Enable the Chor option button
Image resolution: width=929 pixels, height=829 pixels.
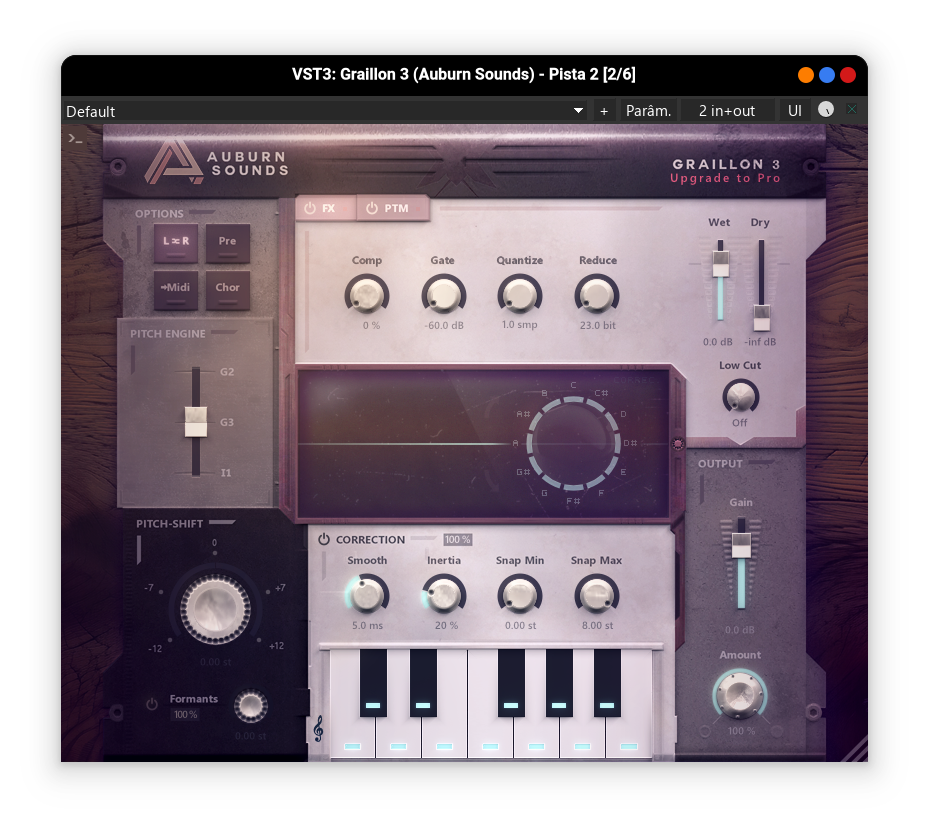click(227, 288)
